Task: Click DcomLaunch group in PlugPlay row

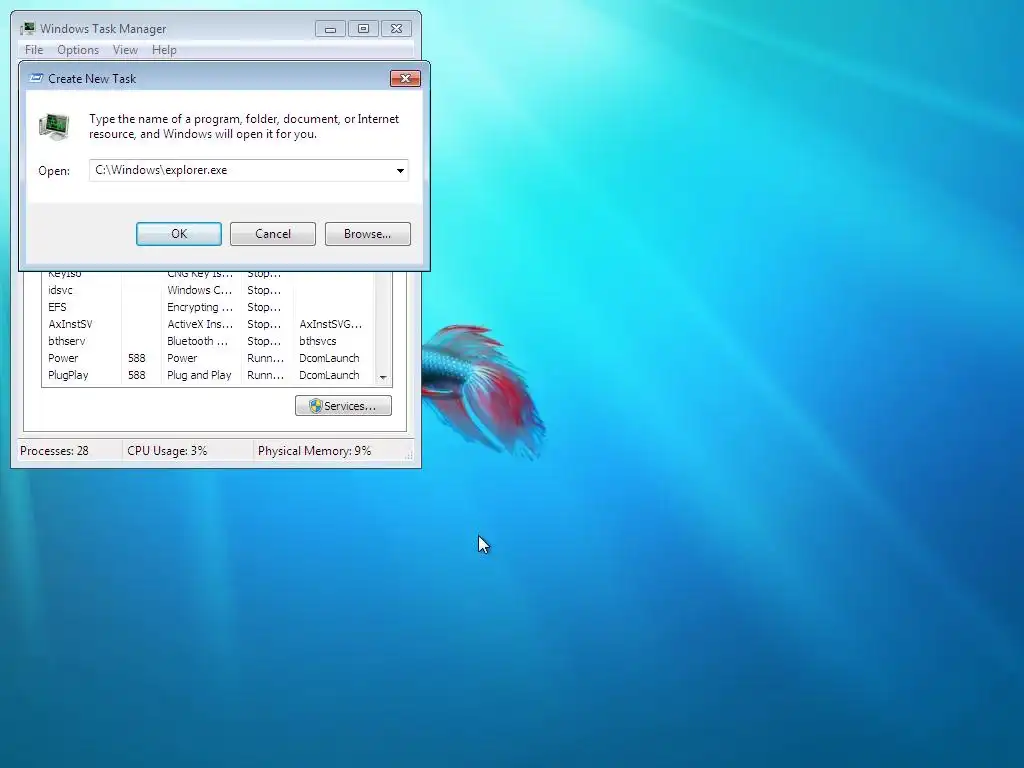Action: [x=329, y=375]
